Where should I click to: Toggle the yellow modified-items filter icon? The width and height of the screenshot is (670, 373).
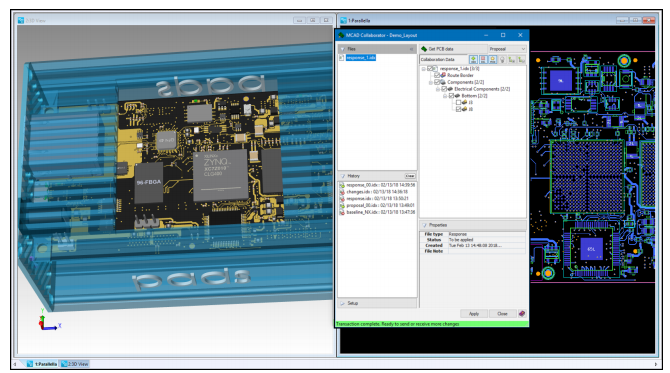[x=493, y=59]
